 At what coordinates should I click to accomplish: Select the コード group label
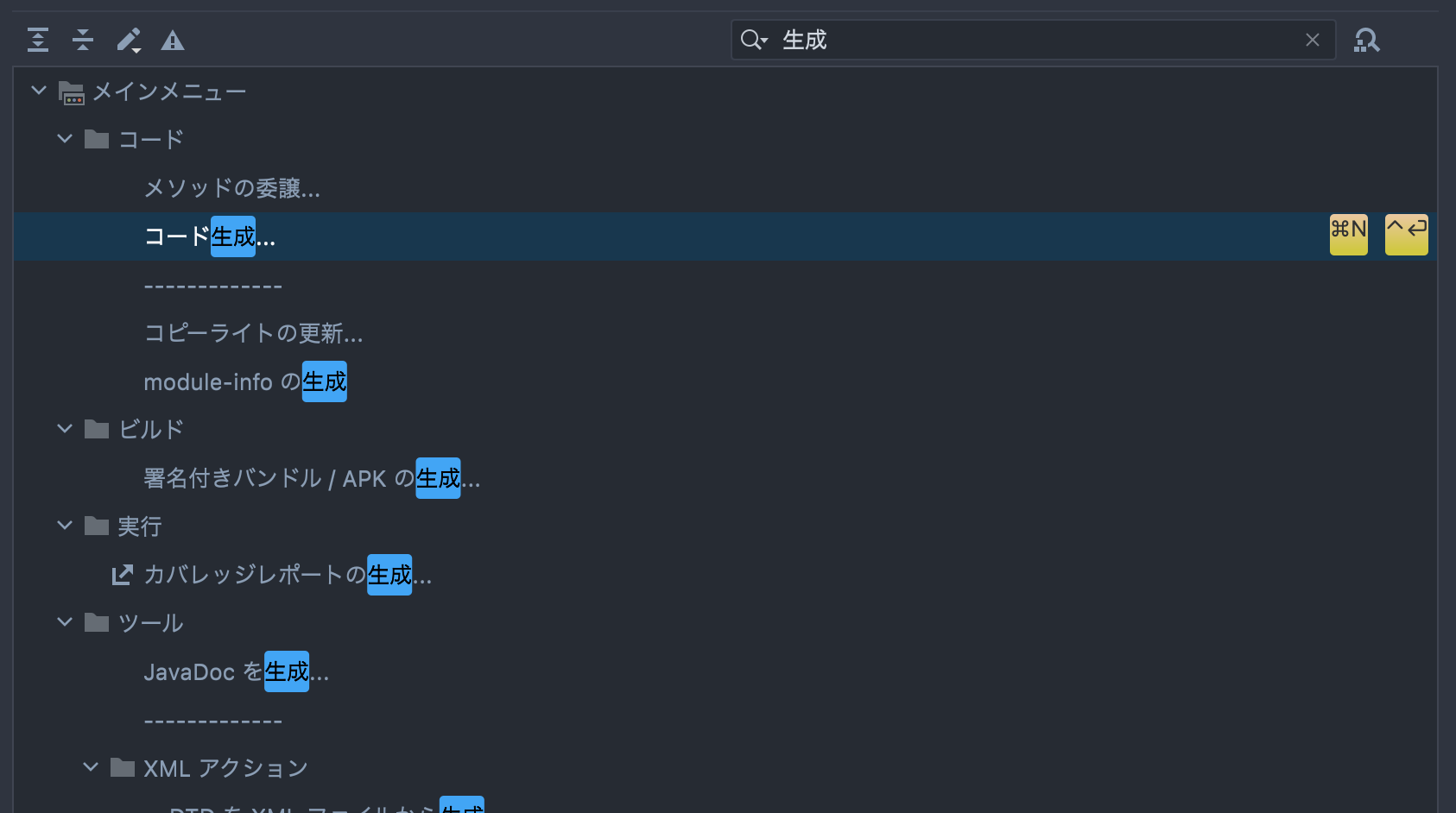tap(151, 140)
